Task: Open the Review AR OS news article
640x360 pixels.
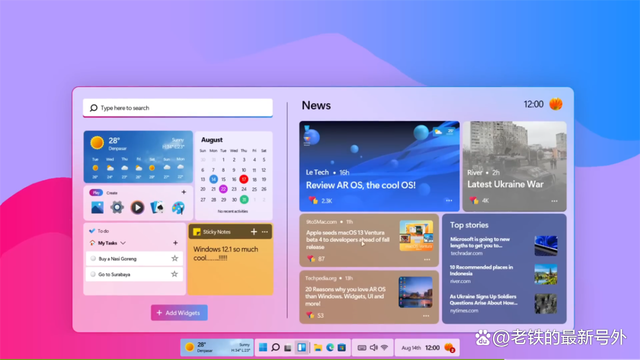Action: click(x=380, y=166)
